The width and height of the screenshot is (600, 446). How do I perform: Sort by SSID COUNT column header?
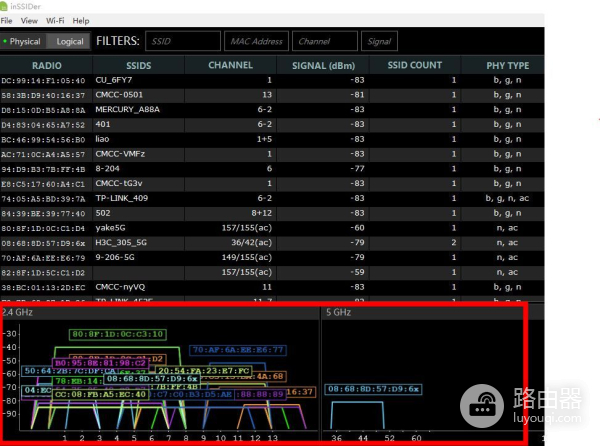click(x=414, y=65)
